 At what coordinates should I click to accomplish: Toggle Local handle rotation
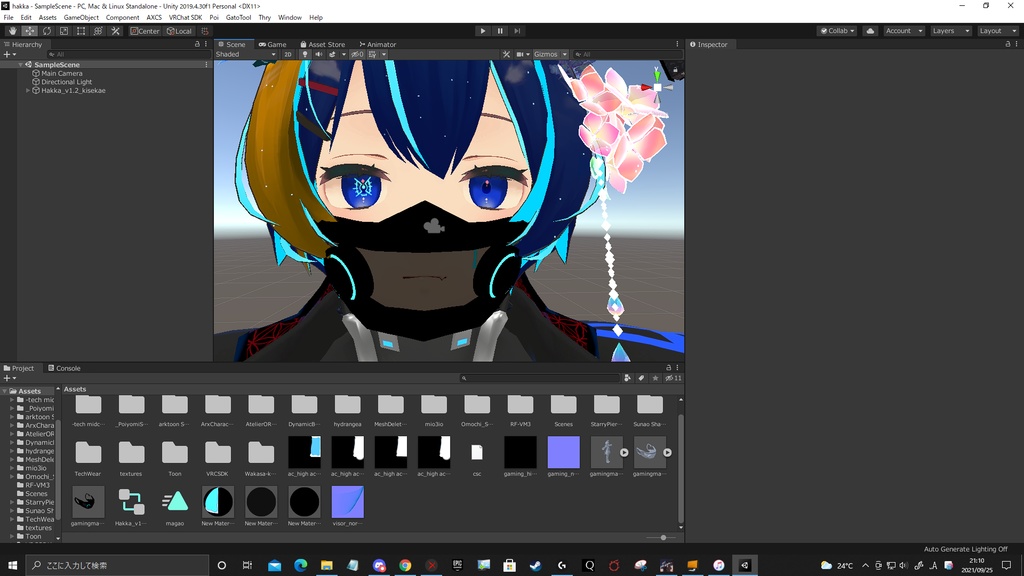click(179, 31)
